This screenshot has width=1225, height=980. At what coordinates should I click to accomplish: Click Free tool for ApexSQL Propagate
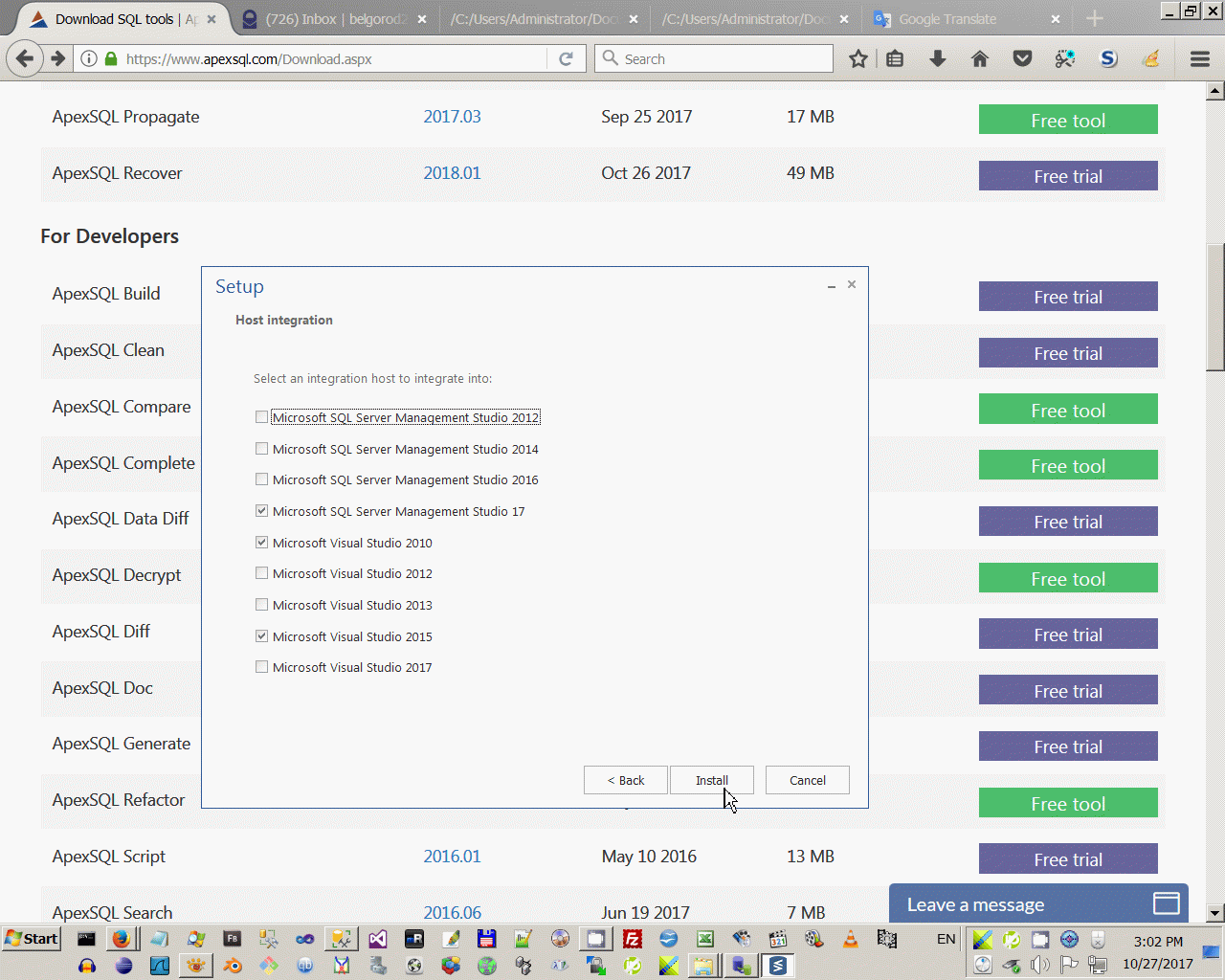(1068, 121)
